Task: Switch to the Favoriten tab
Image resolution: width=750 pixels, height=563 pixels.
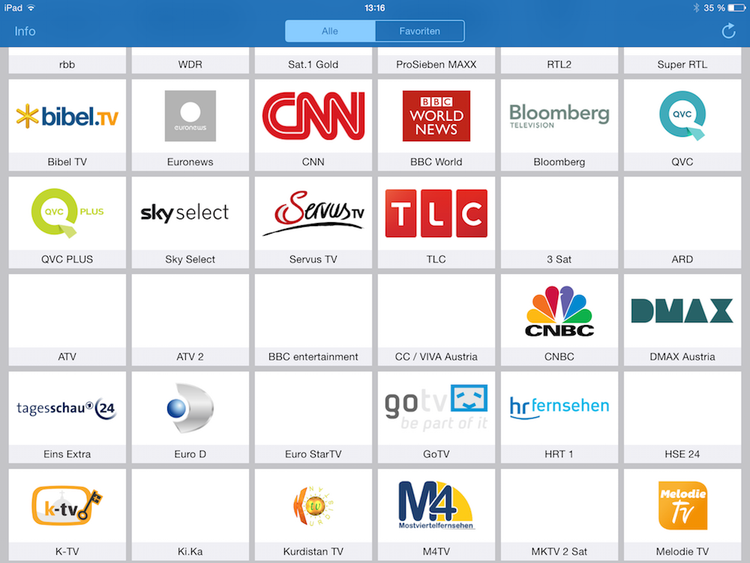Action: (x=420, y=31)
